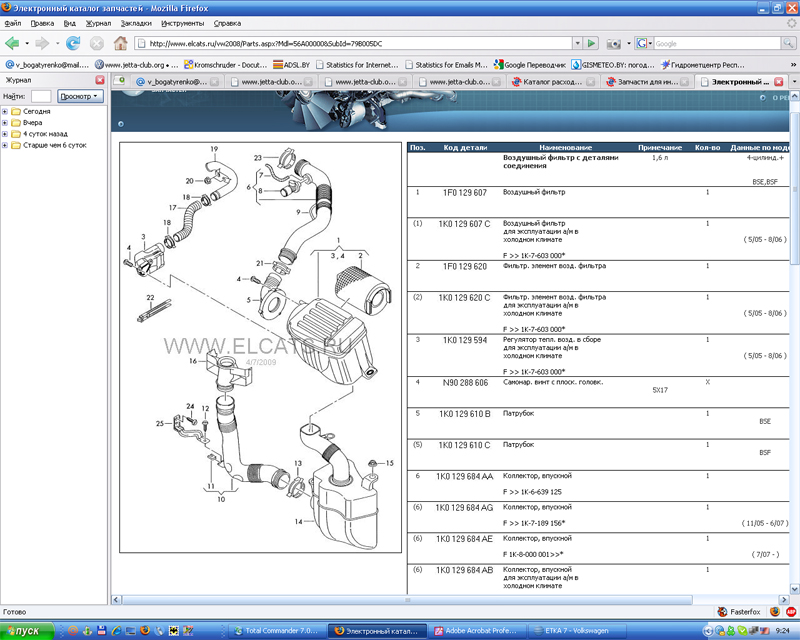Open the Справка menu

click(228, 23)
